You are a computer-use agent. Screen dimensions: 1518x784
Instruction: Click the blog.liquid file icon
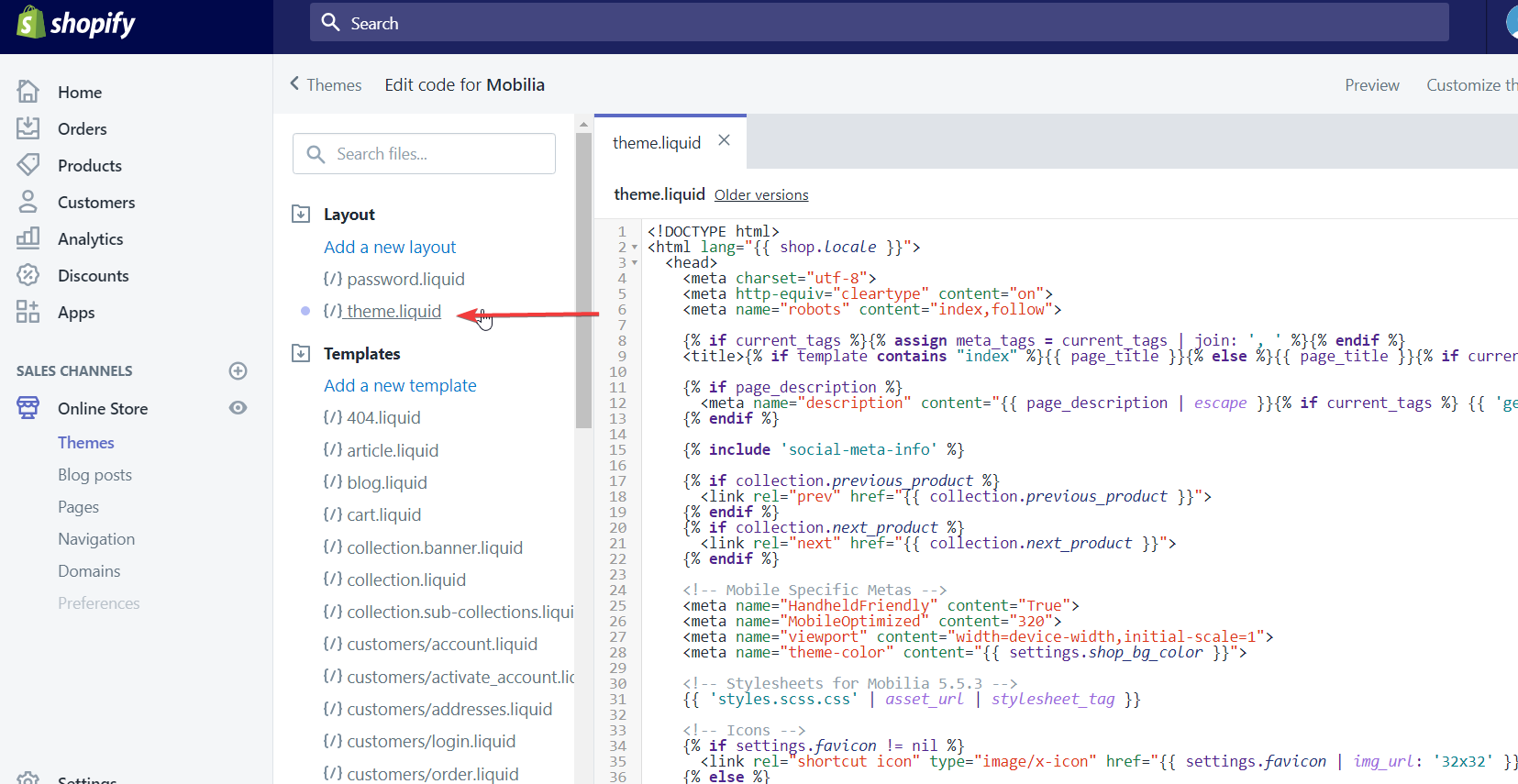333,481
